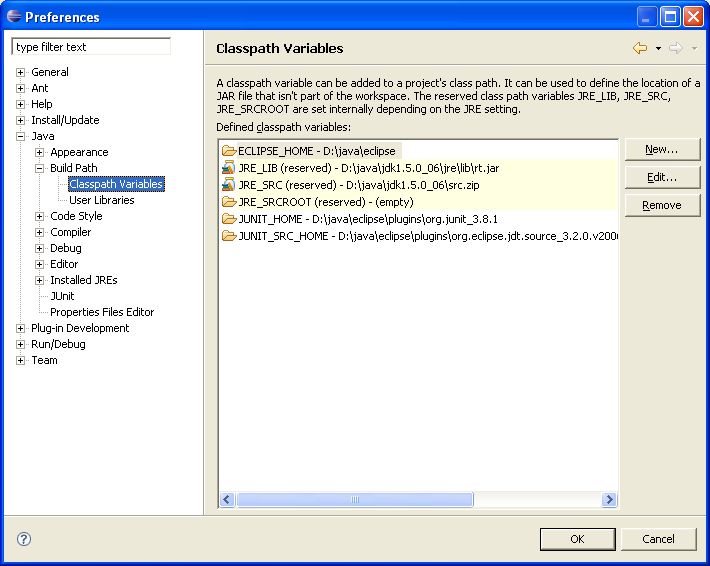710x566 pixels.
Task: Expand the Code Style node
Action: tap(40, 216)
